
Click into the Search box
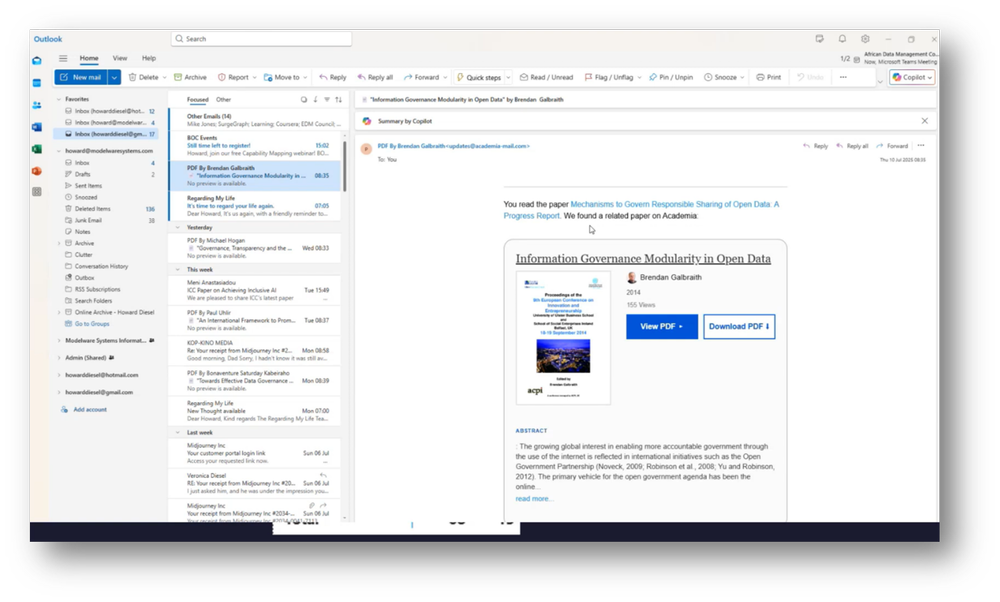pos(261,39)
